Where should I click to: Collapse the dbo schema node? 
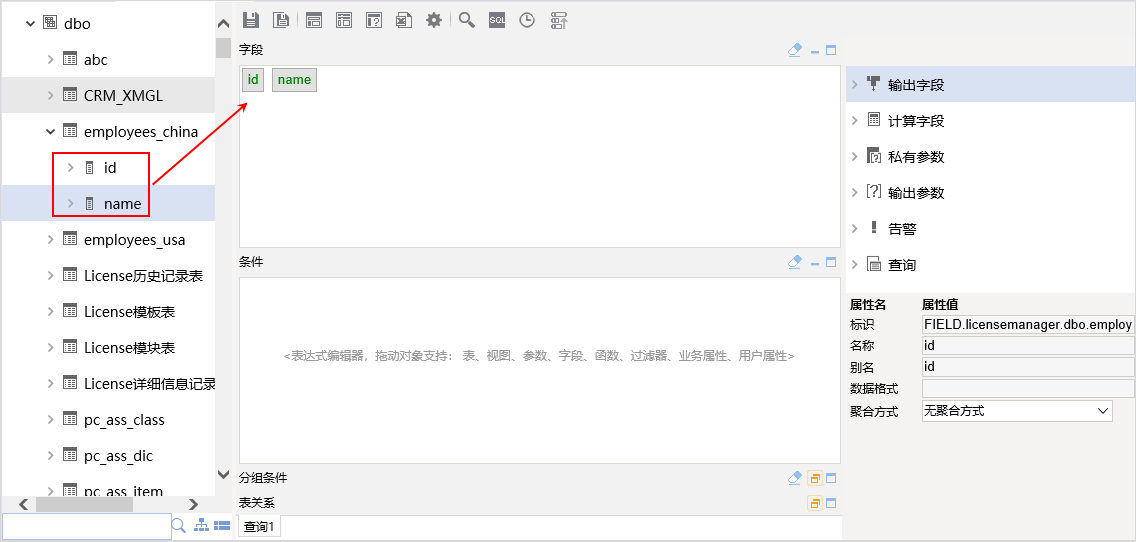coord(30,23)
